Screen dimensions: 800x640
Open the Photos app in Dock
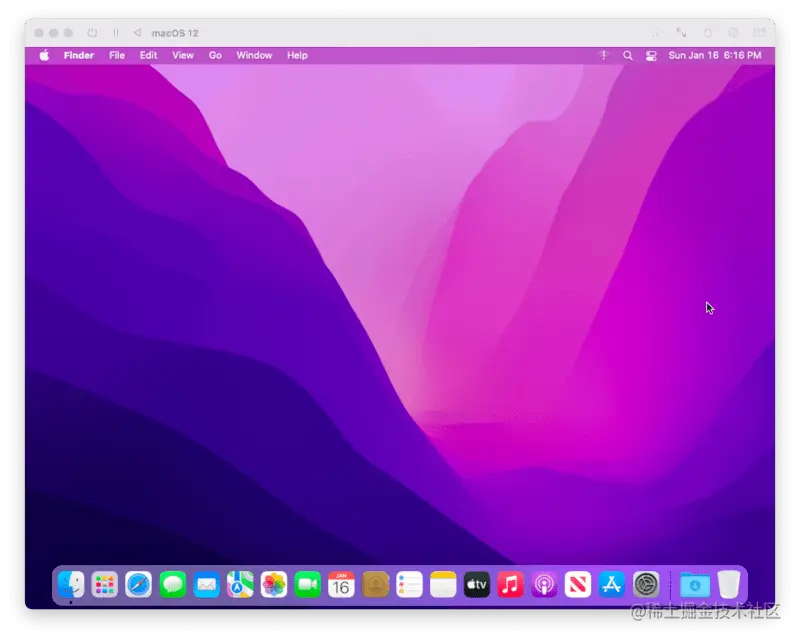273,584
